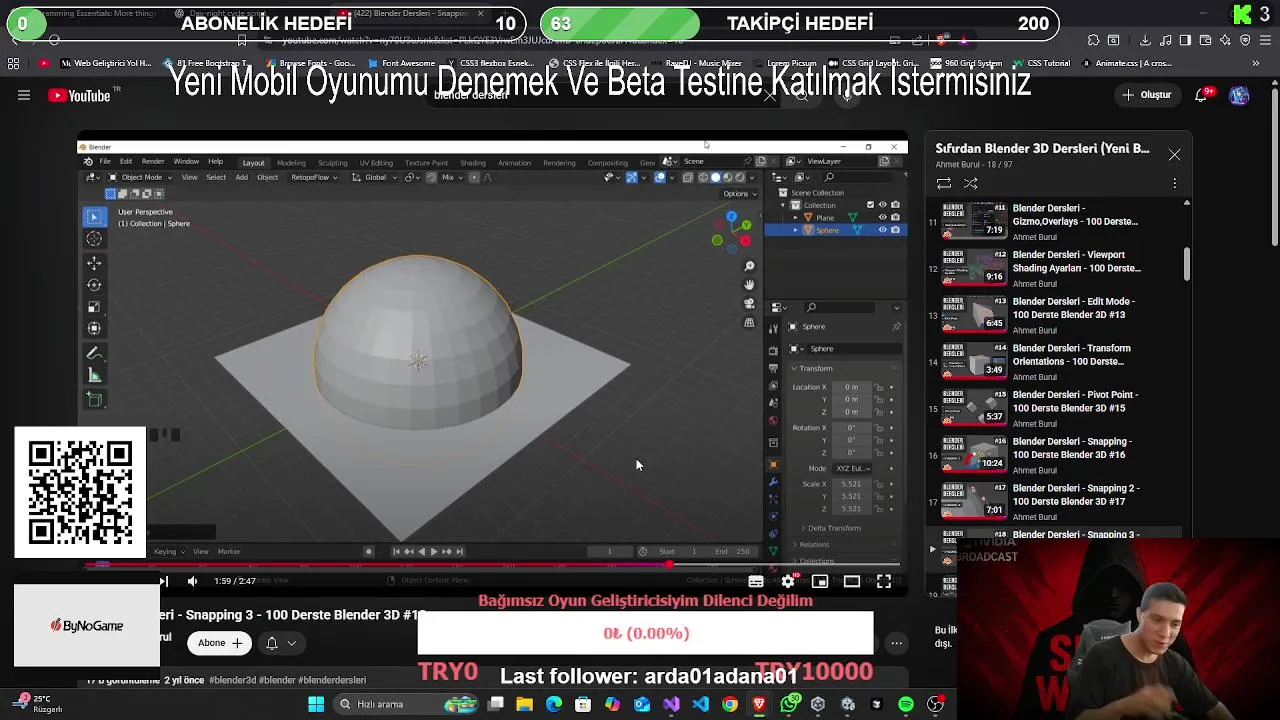Open the Object properties orange square tab
This screenshot has width=1280, height=720.
(x=773, y=465)
